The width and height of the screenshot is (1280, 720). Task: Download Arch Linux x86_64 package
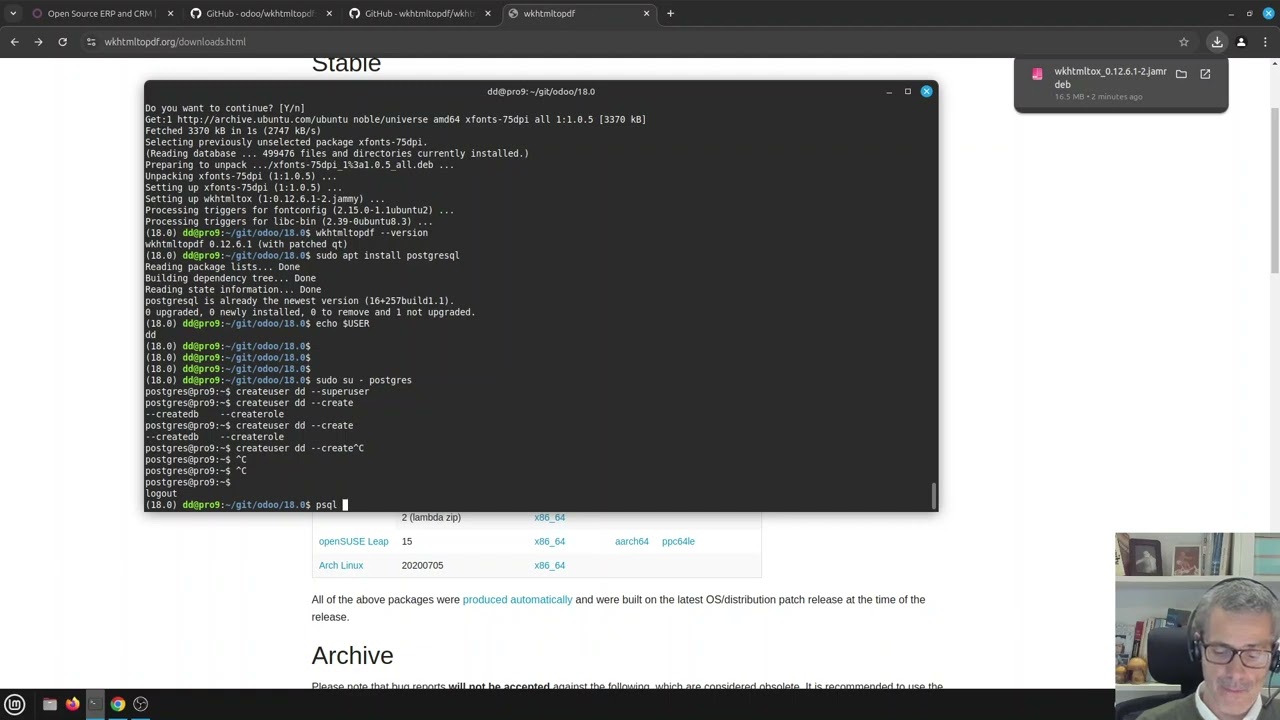coord(549,565)
